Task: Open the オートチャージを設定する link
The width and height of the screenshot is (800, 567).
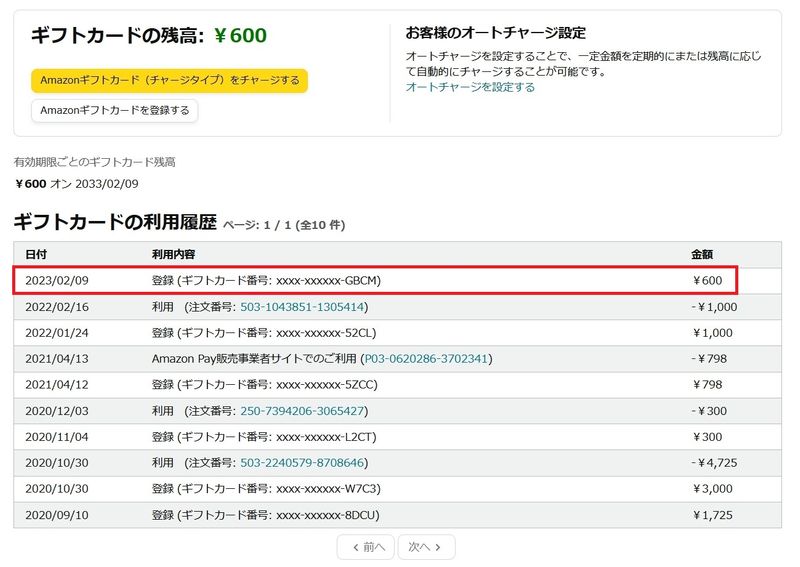Action: point(469,87)
